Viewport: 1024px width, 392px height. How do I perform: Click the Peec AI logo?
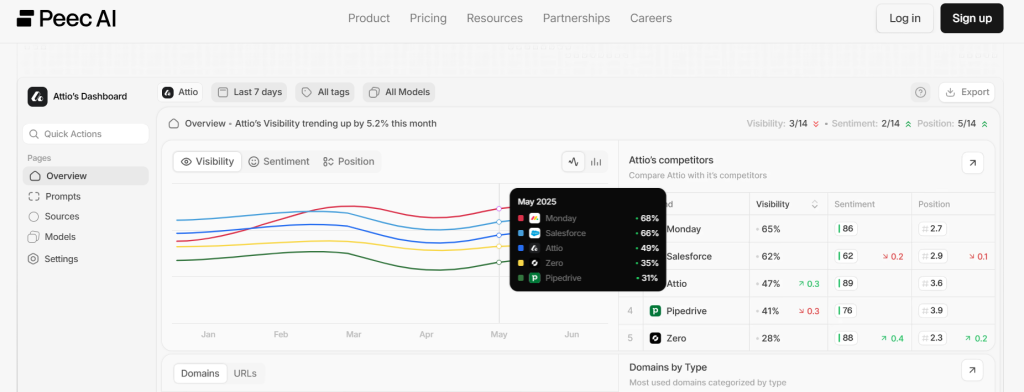point(67,18)
